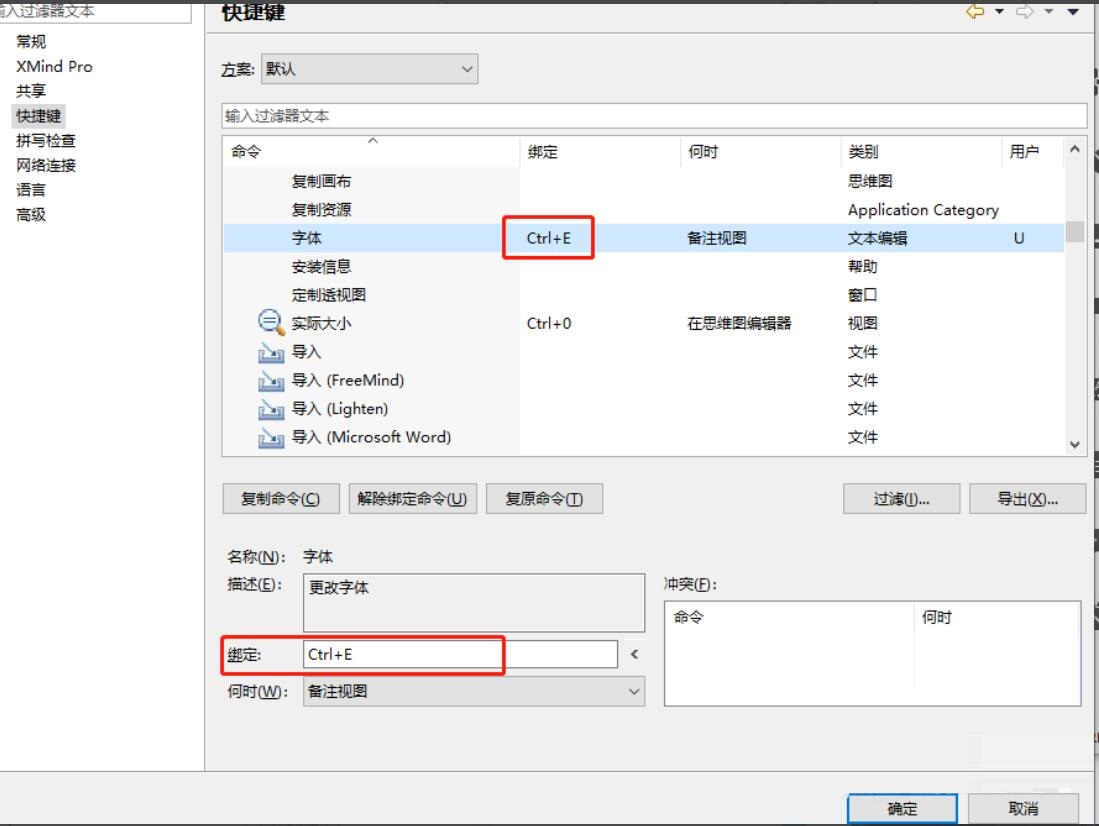Select the 导入 (FreeMind) command row
Image resolution: width=1099 pixels, height=826 pixels.
click(x=643, y=381)
